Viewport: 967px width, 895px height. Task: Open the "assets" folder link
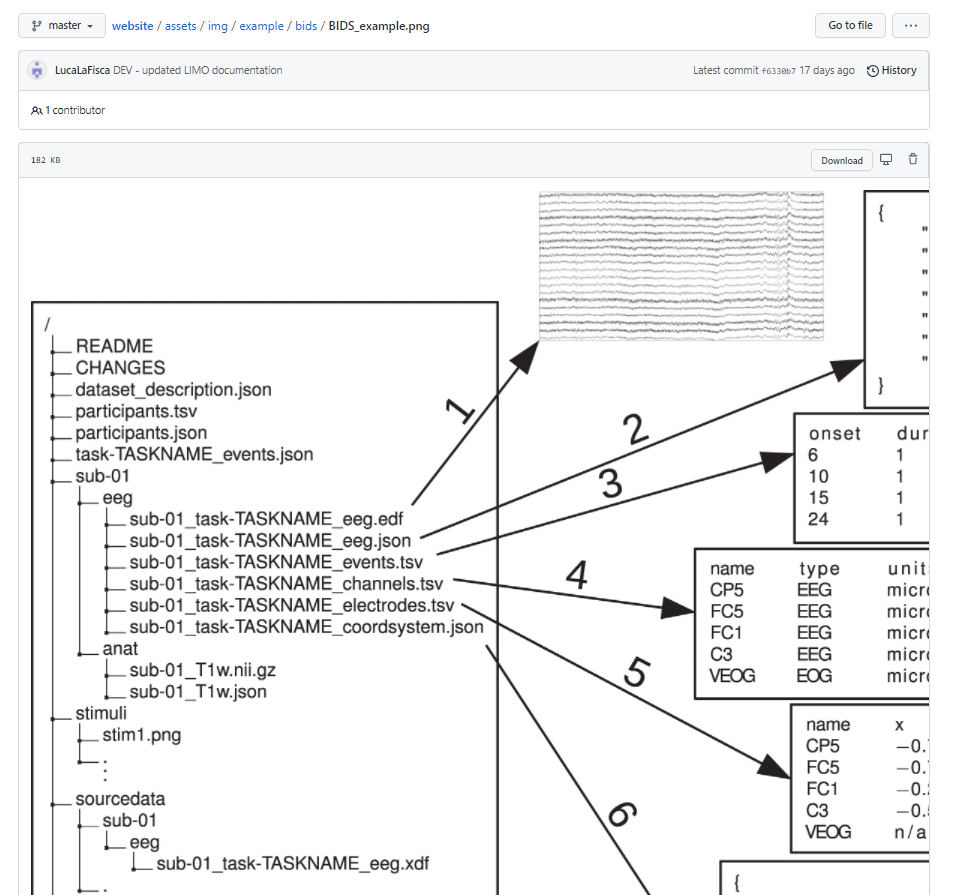[x=180, y=25]
